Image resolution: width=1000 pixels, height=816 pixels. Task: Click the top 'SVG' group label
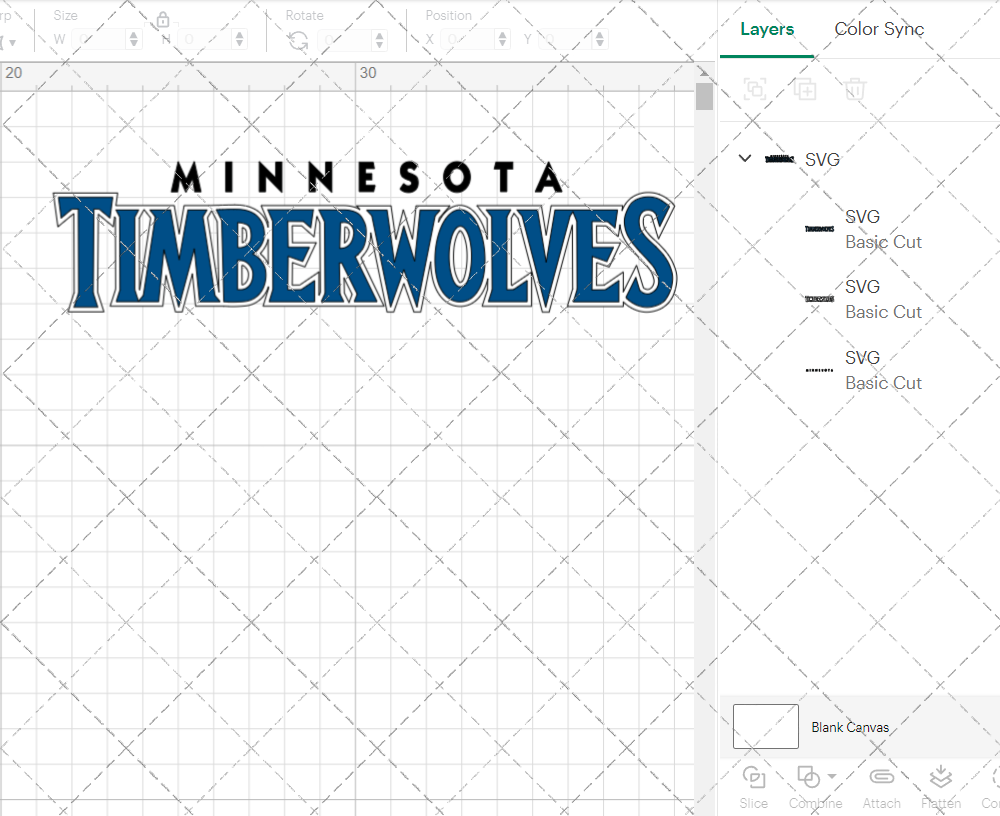point(822,159)
